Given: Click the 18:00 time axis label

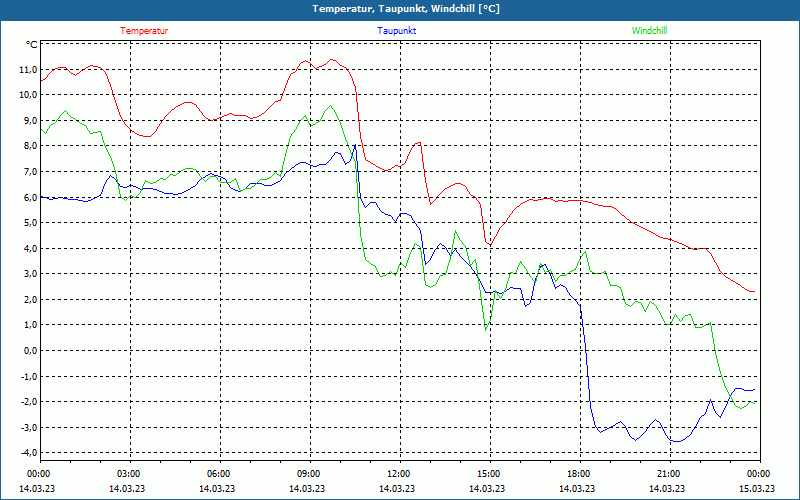Looking at the screenshot, I should click(578, 474).
